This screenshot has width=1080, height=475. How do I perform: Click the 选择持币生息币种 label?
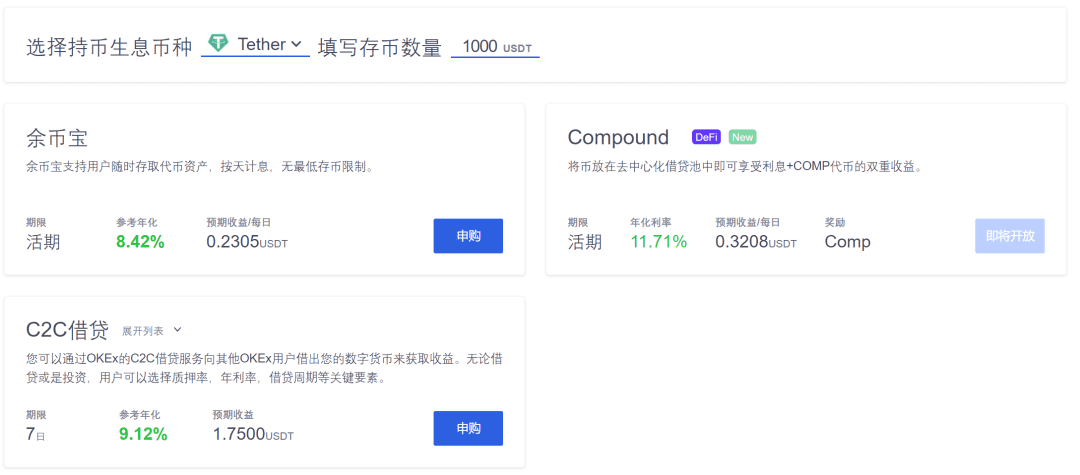click(109, 48)
